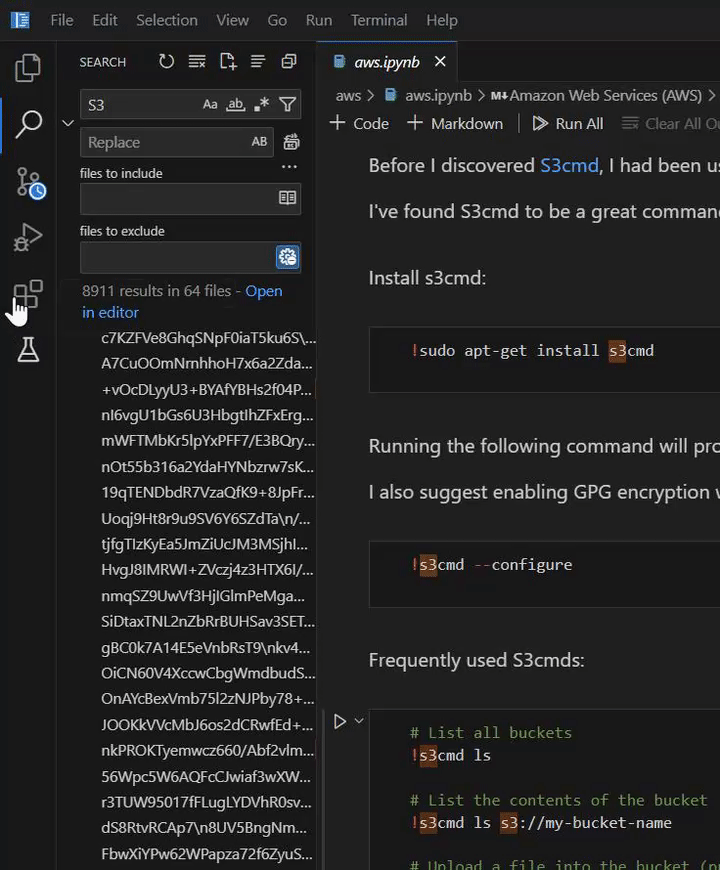Clear all search results
Image resolution: width=720 pixels, height=870 pixels.
pyautogui.click(x=196, y=61)
